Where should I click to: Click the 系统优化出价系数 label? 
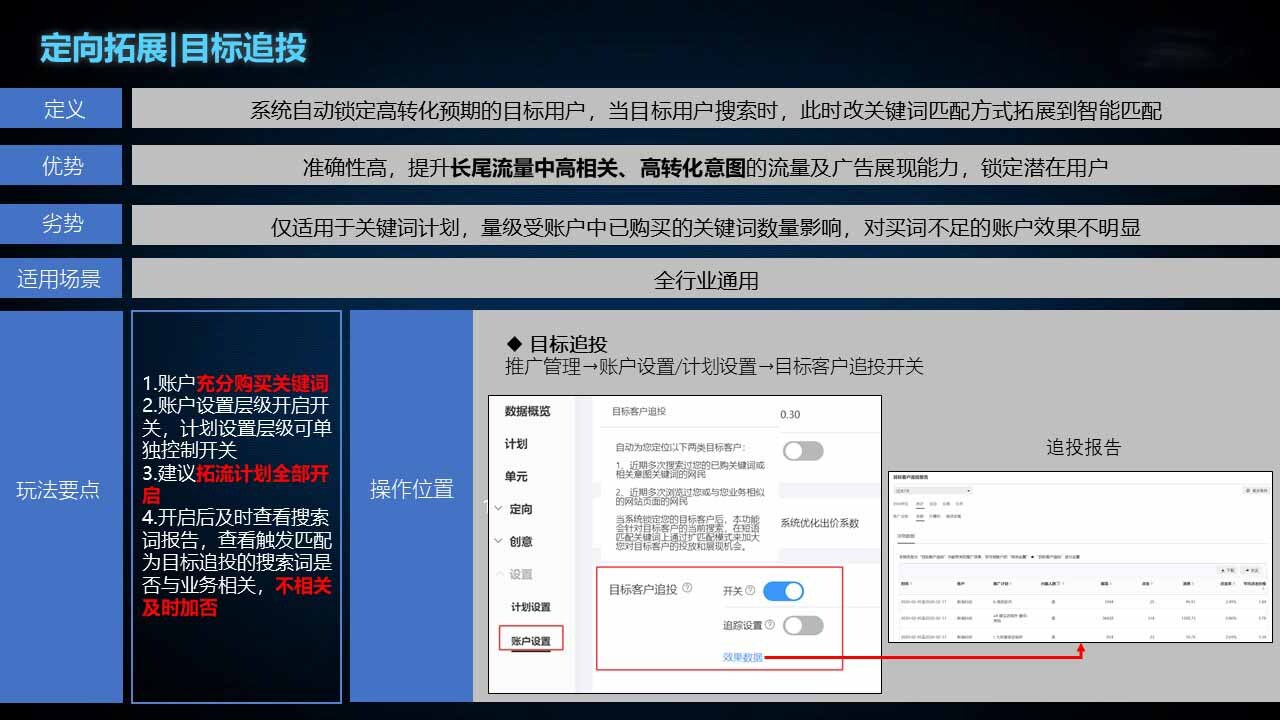point(819,523)
